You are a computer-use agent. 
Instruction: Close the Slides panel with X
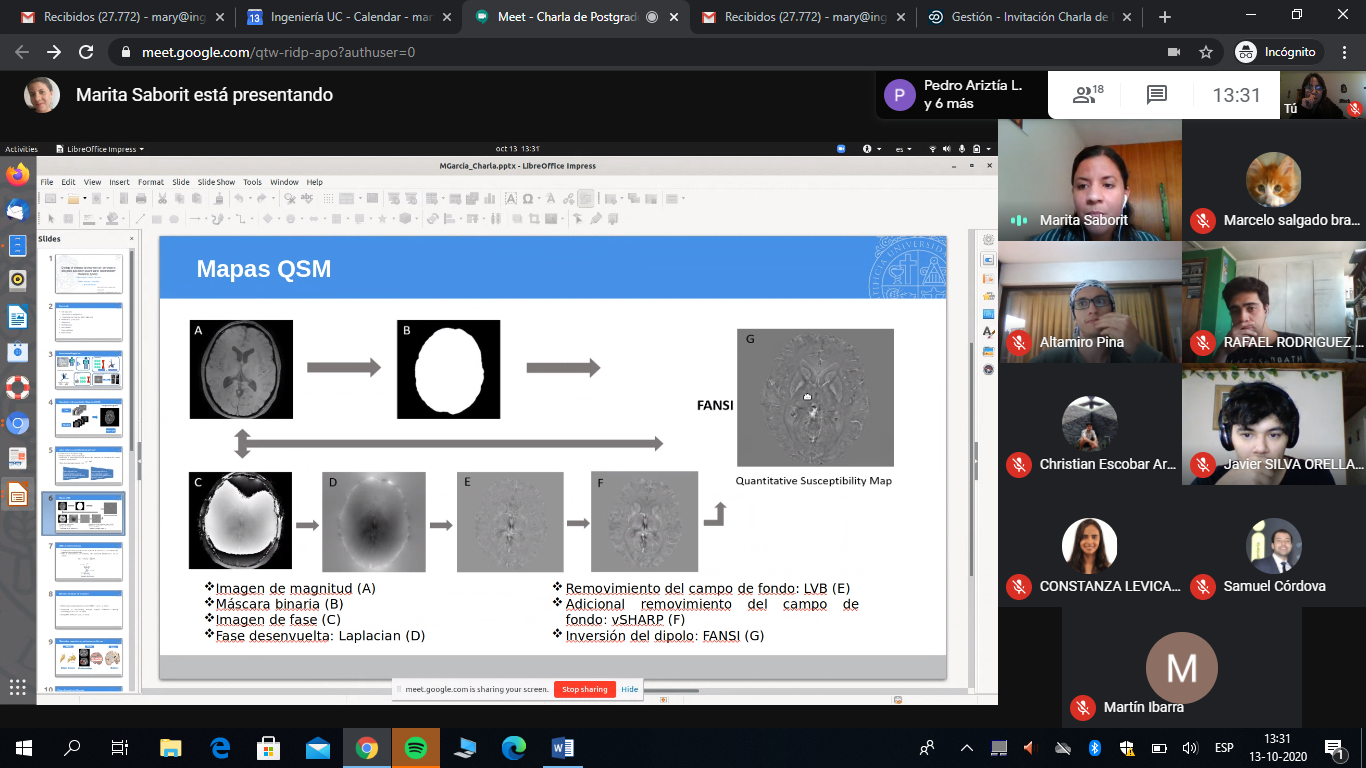131,239
